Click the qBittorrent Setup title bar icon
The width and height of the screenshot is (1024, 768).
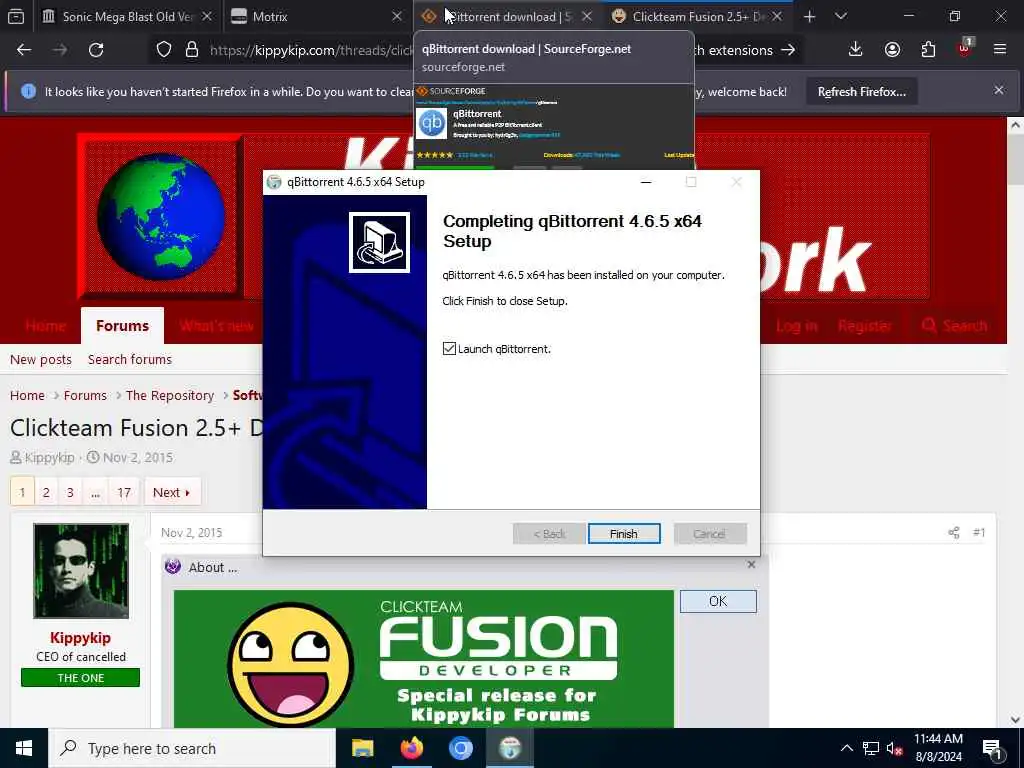pyautogui.click(x=274, y=182)
